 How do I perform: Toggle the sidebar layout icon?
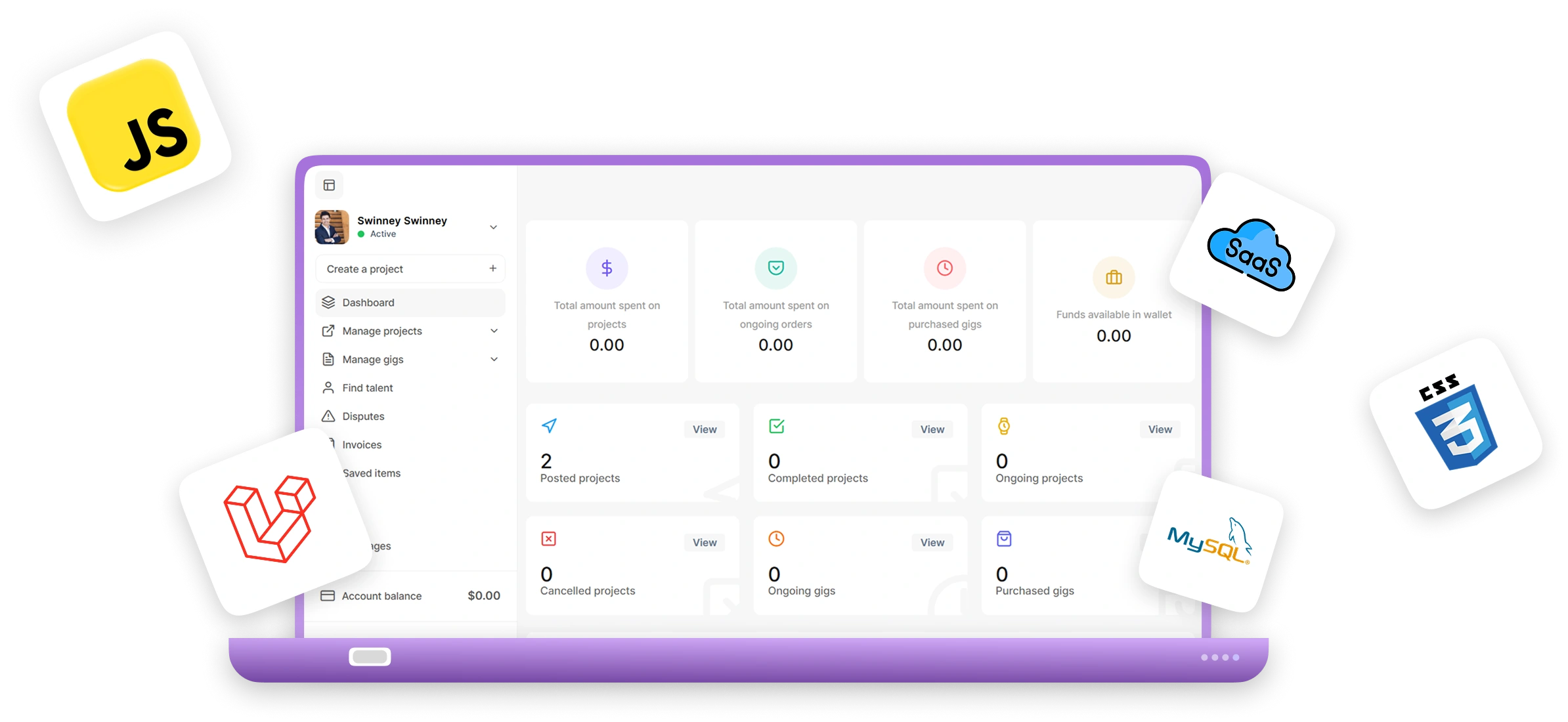[x=329, y=185]
